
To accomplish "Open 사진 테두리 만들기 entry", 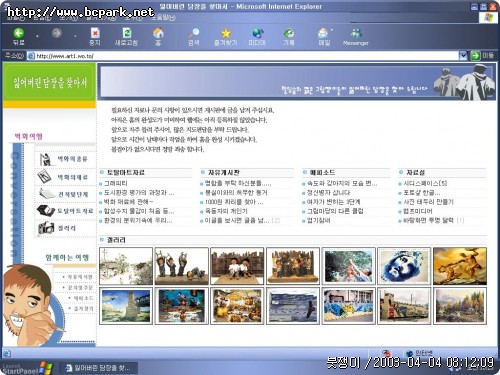I will click(x=428, y=202).
